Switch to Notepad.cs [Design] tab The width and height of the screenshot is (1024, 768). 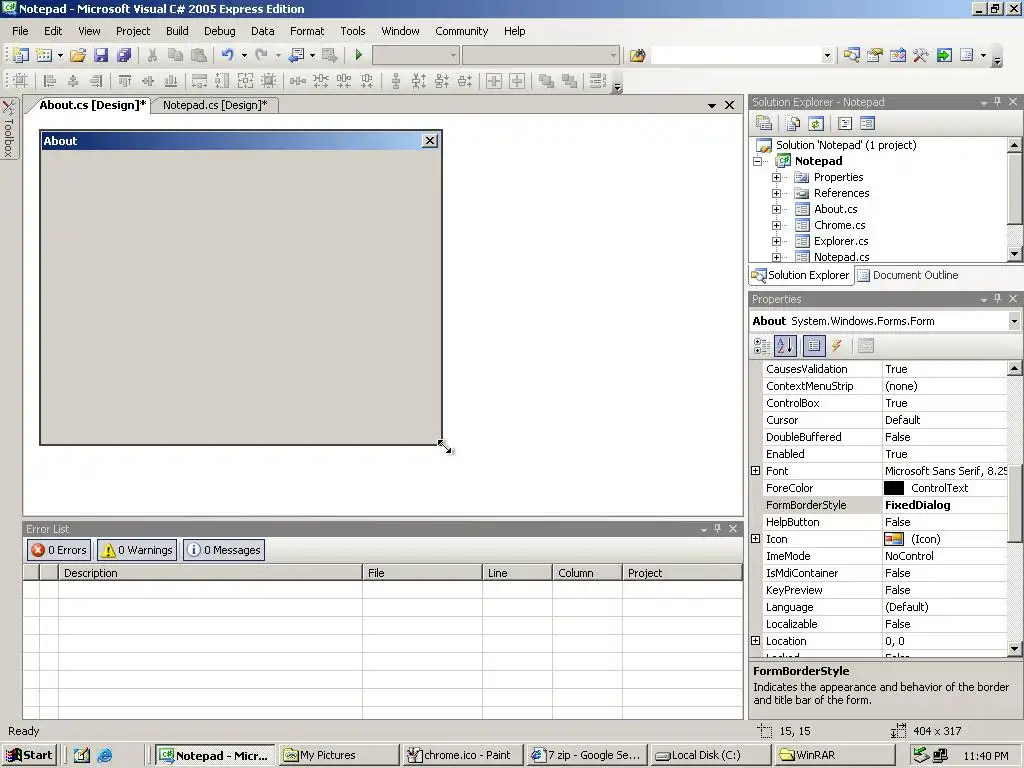[215, 105]
